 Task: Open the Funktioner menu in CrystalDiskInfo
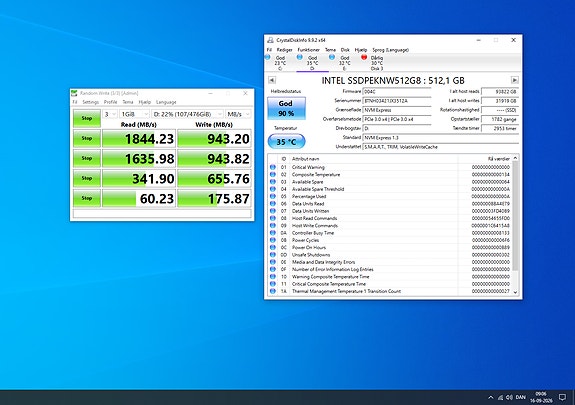308,50
